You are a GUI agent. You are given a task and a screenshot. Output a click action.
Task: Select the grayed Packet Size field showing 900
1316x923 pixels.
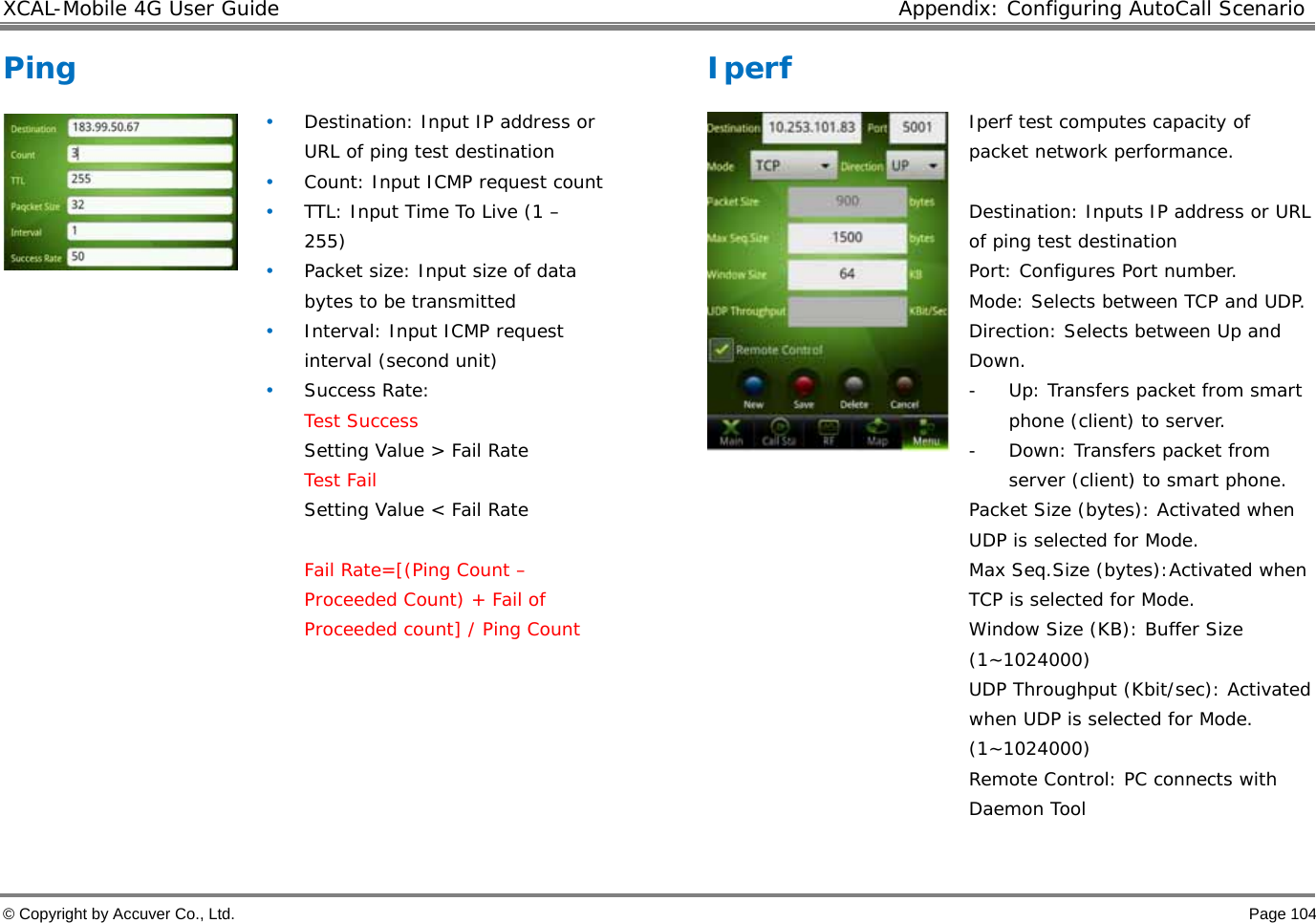coord(847,202)
